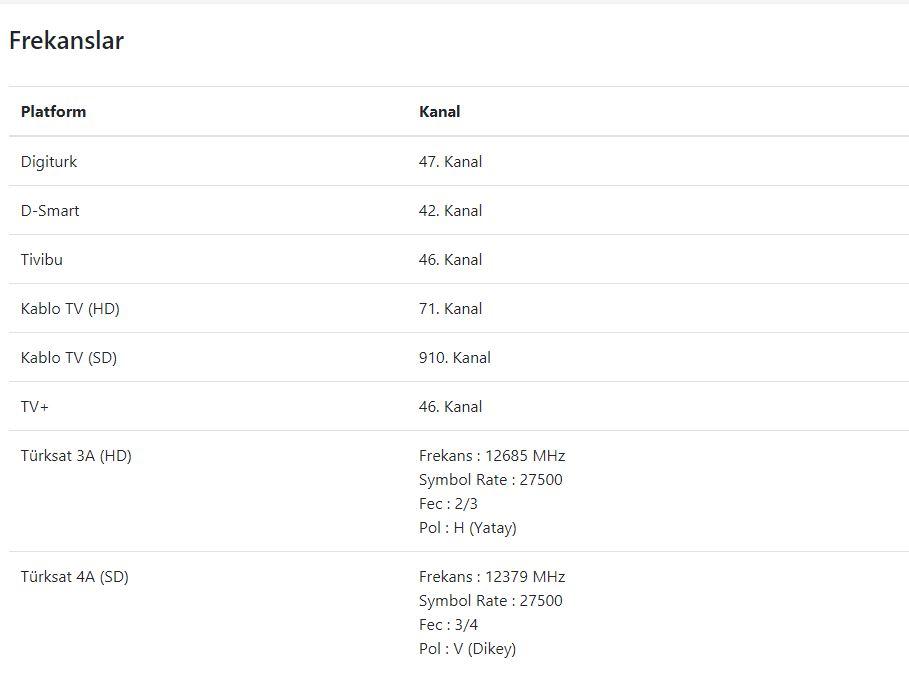Image resolution: width=909 pixels, height=678 pixels.
Task: Select the Digiturk platform cell
Action: click(x=49, y=162)
